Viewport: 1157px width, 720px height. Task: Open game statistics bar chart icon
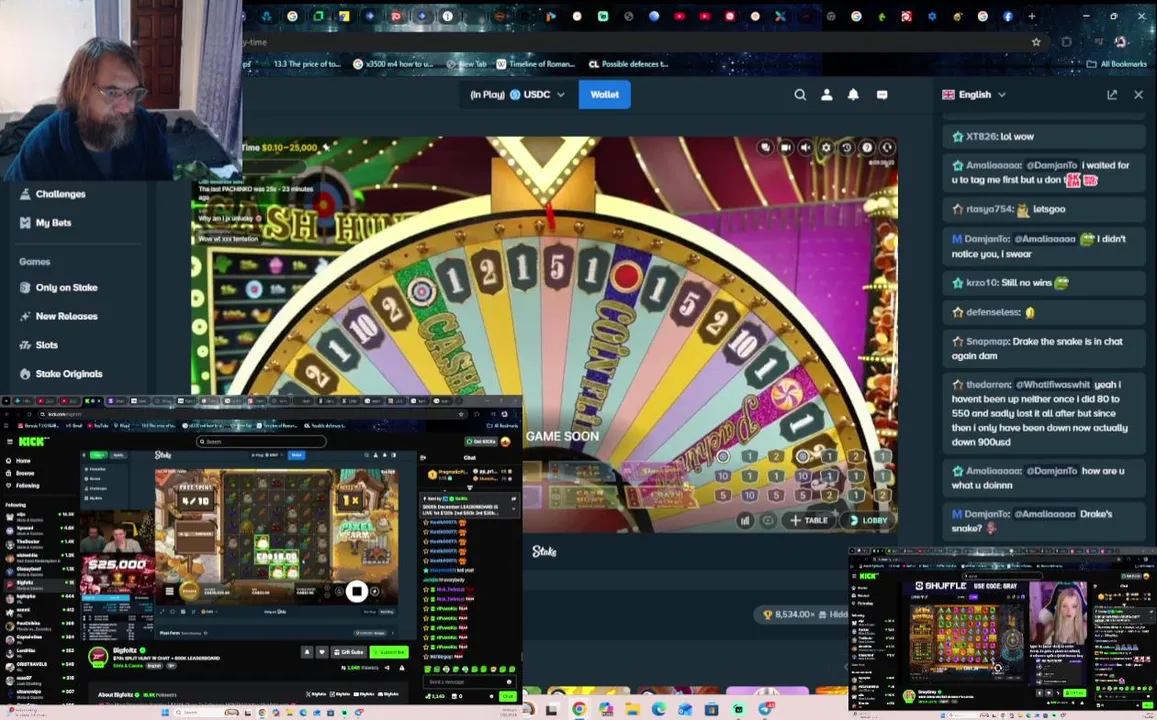745,520
